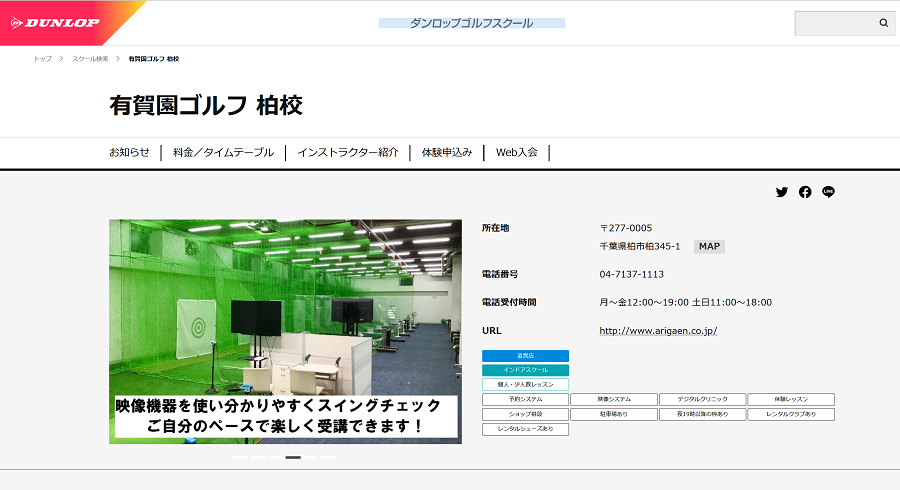The width and height of the screenshot is (900, 490).
Task: Click 夜19時以降の枠あり tag
Action: click(703, 414)
